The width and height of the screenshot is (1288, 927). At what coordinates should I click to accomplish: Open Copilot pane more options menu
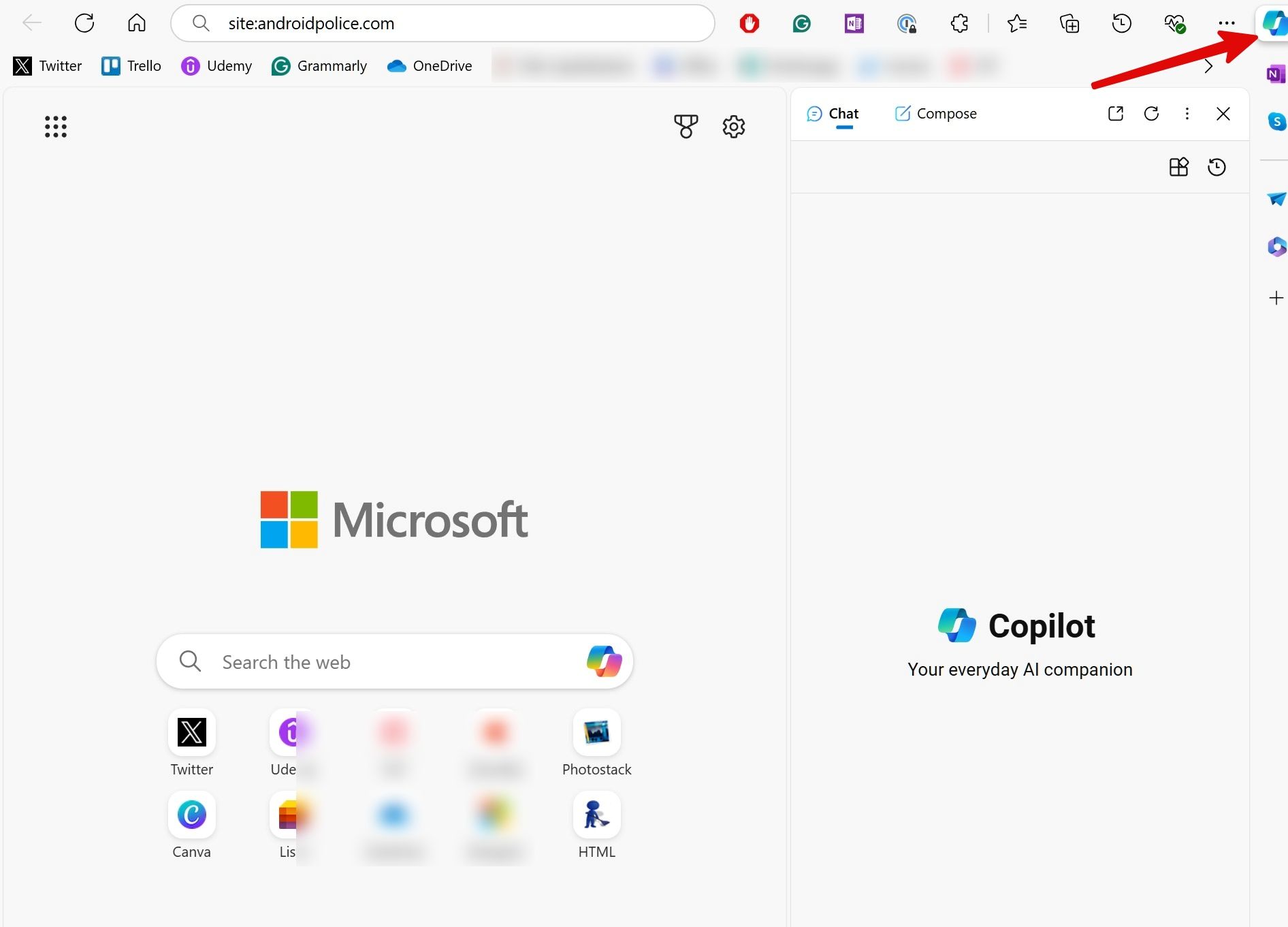(x=1187, y=114)
